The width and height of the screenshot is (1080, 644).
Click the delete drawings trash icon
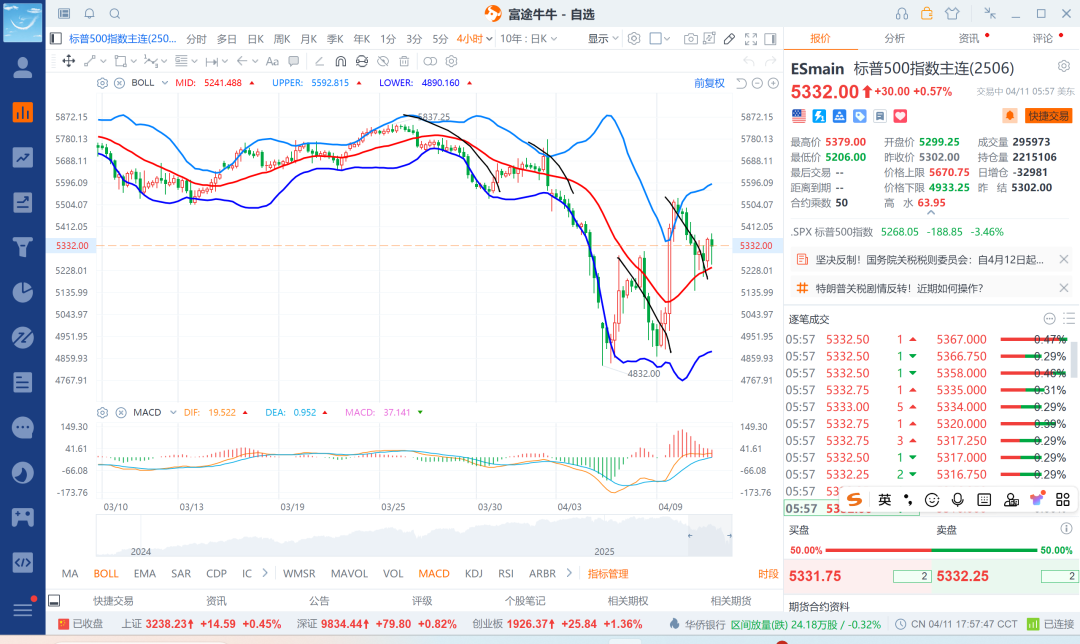tap(404, 61)
